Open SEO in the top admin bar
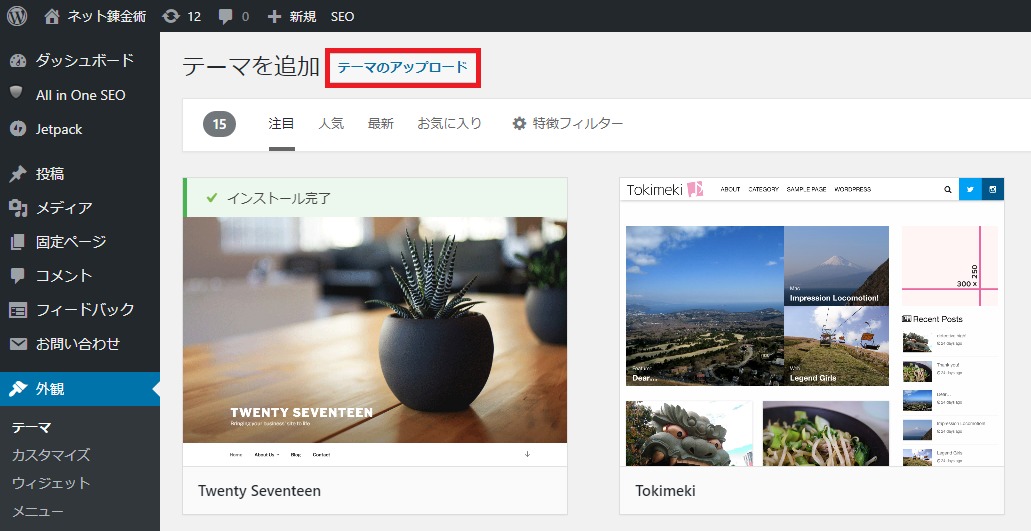Viewport: 1031px width, 531px height. (x=342, y=16)
